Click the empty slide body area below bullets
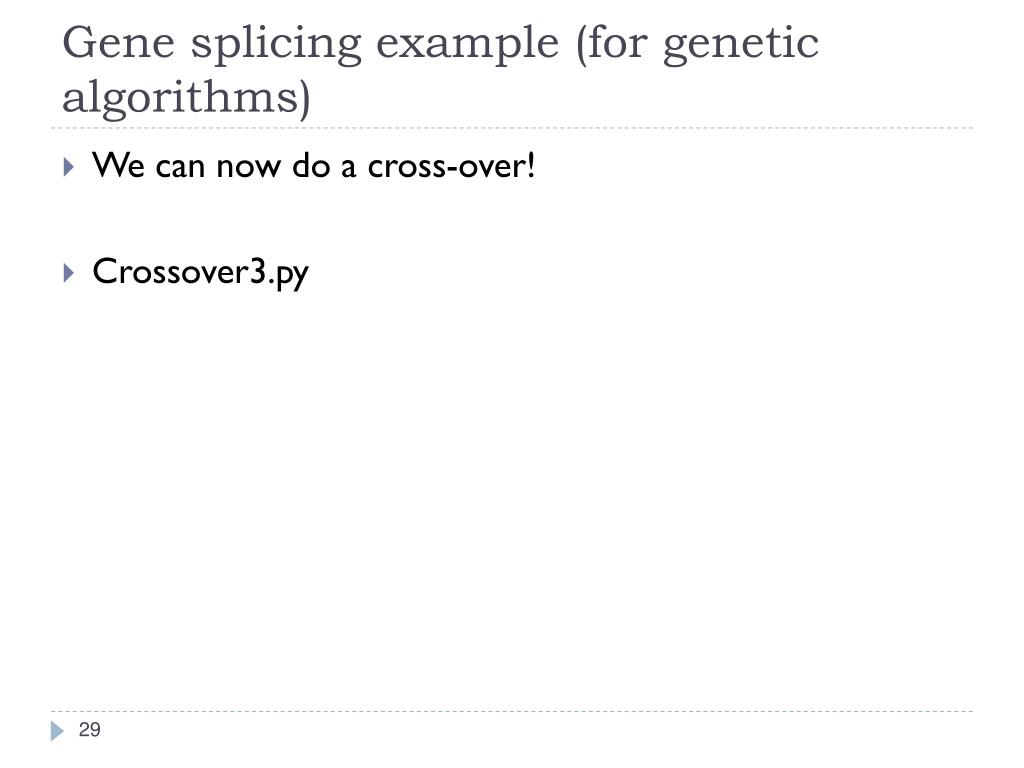This screenshot has width=1024, height=768. coord(512,496)
